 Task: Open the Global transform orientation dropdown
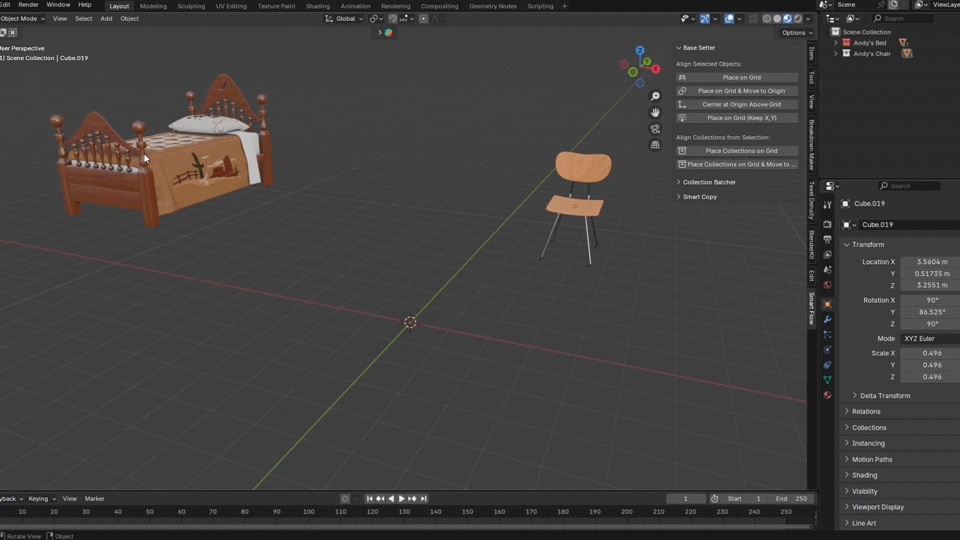point(343,19)
